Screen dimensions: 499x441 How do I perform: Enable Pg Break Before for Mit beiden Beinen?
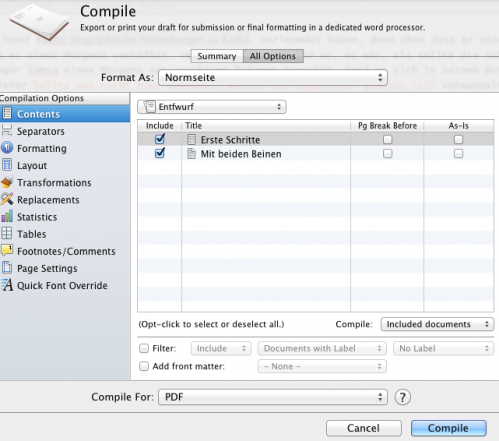pyautogui.click(x=387, y=153)
